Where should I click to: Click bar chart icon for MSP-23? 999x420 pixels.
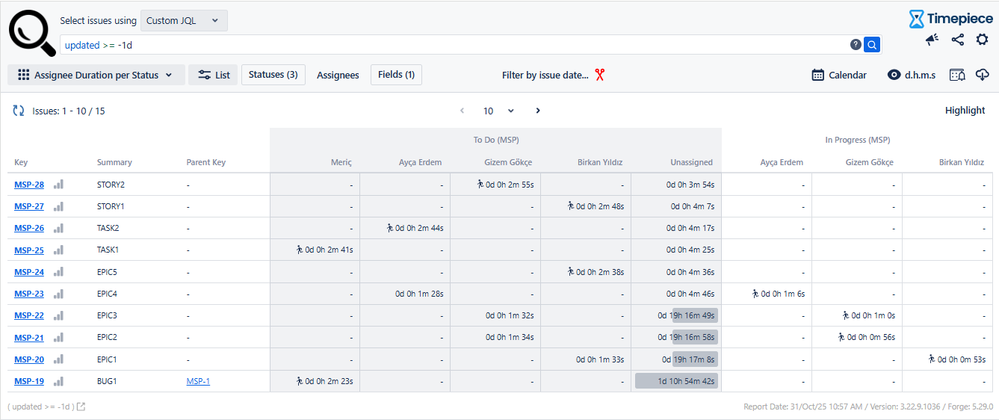59,294
